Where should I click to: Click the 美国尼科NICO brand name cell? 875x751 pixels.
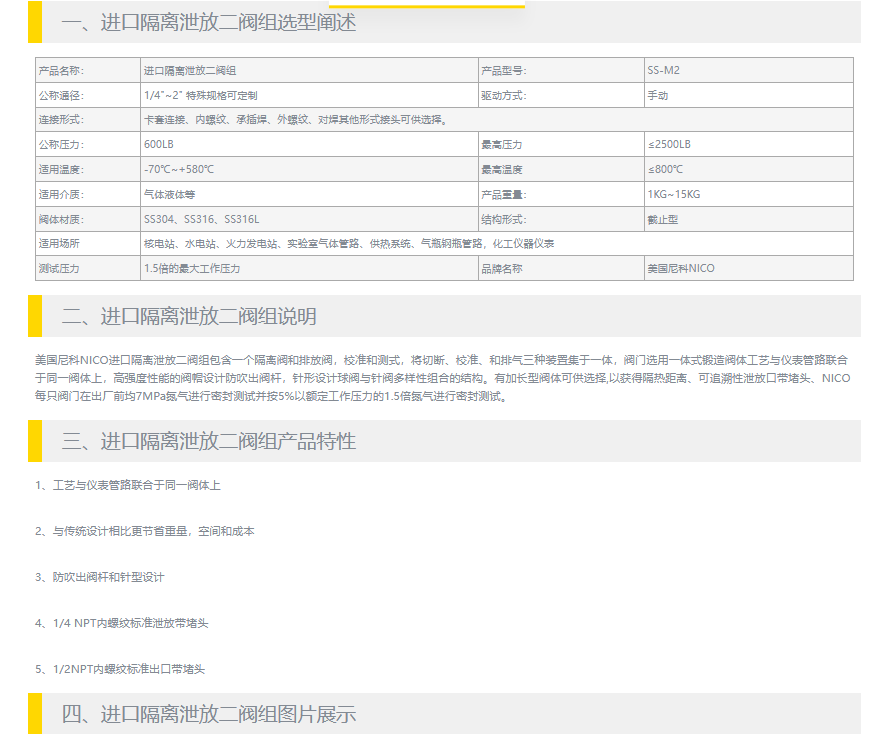pyautogui.click(x=681, y=269)
